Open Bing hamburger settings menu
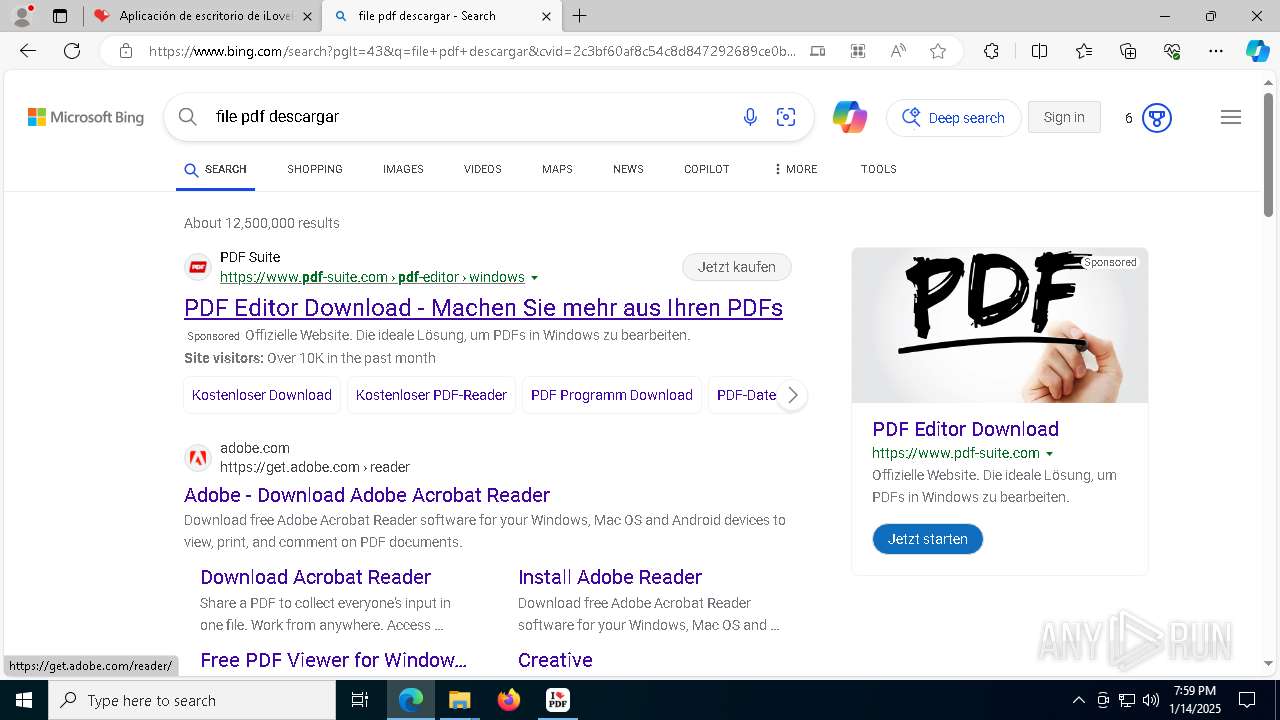Viewport: 1280px width, 720px height. (x=1231, y=117)
